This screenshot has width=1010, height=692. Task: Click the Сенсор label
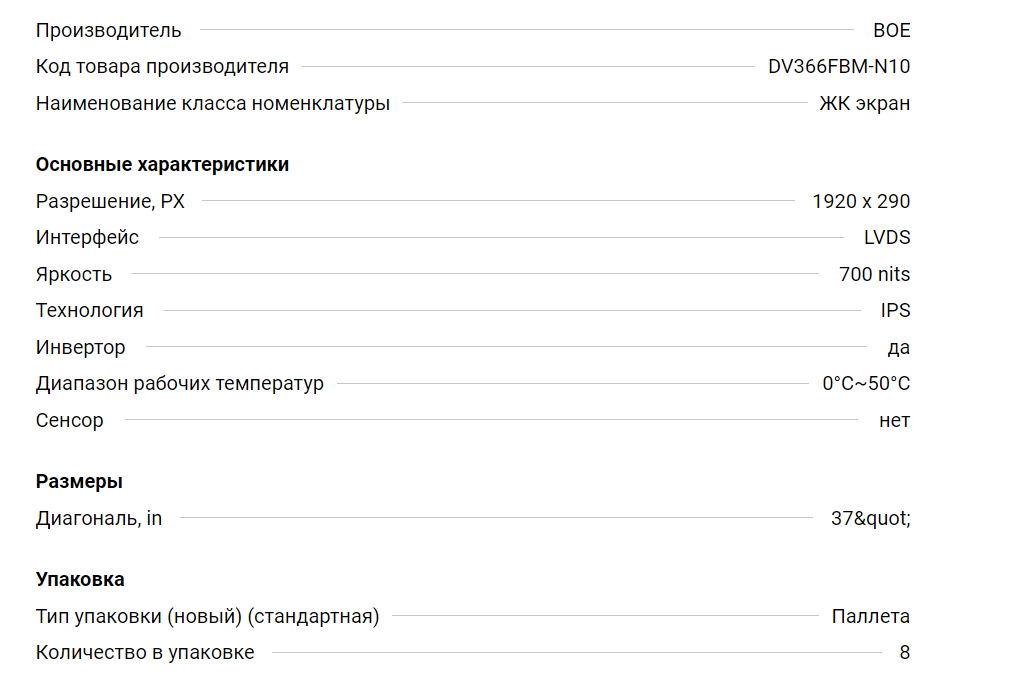(x=70, y=420)
